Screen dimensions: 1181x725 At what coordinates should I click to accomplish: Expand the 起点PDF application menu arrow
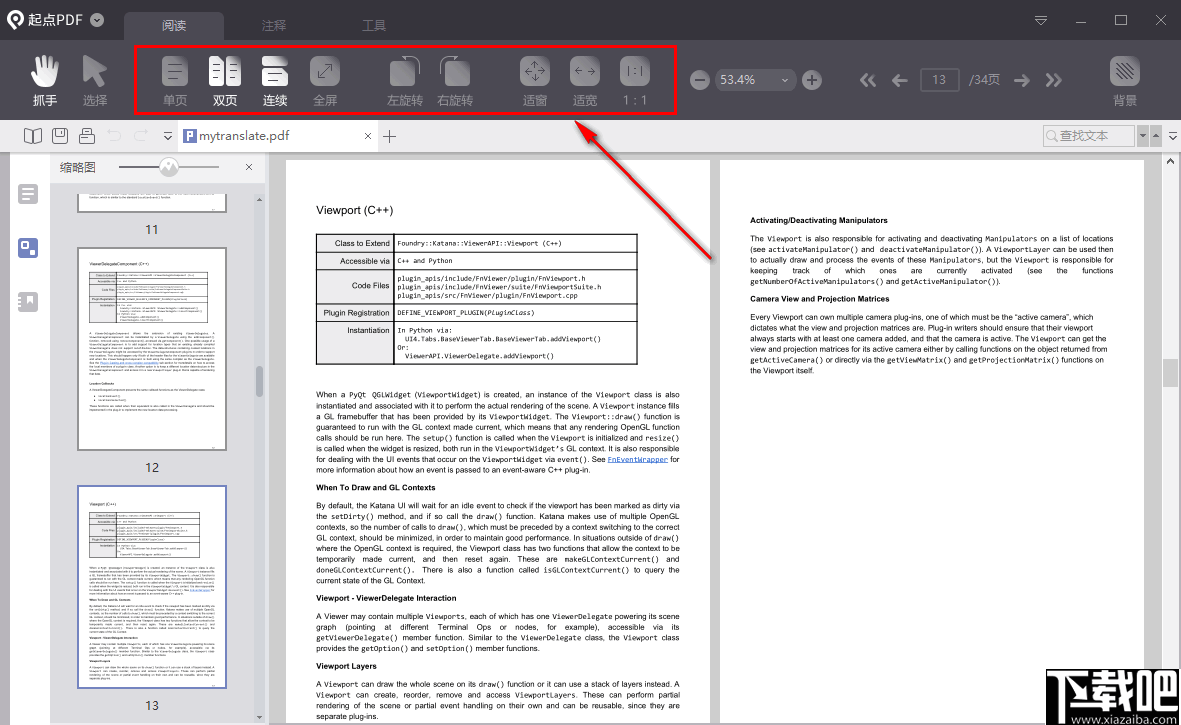click(x=96, y=20)
